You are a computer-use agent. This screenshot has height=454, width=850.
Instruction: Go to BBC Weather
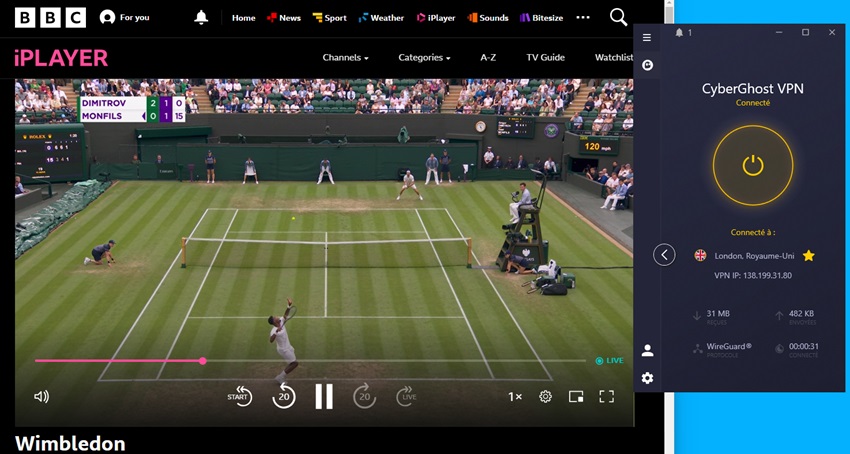[x=381, y=18]
